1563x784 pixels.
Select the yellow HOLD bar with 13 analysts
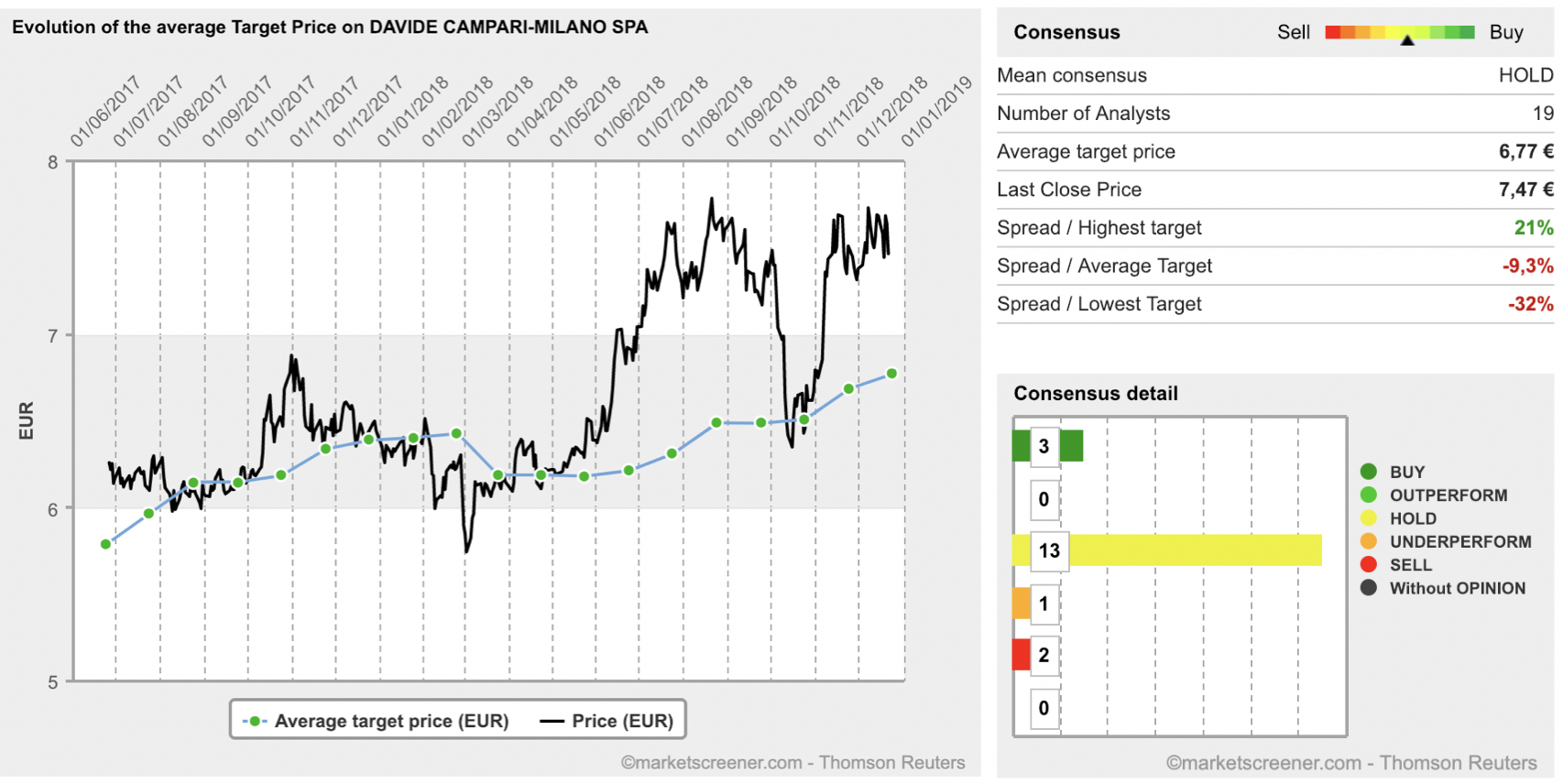(1166, 550)
